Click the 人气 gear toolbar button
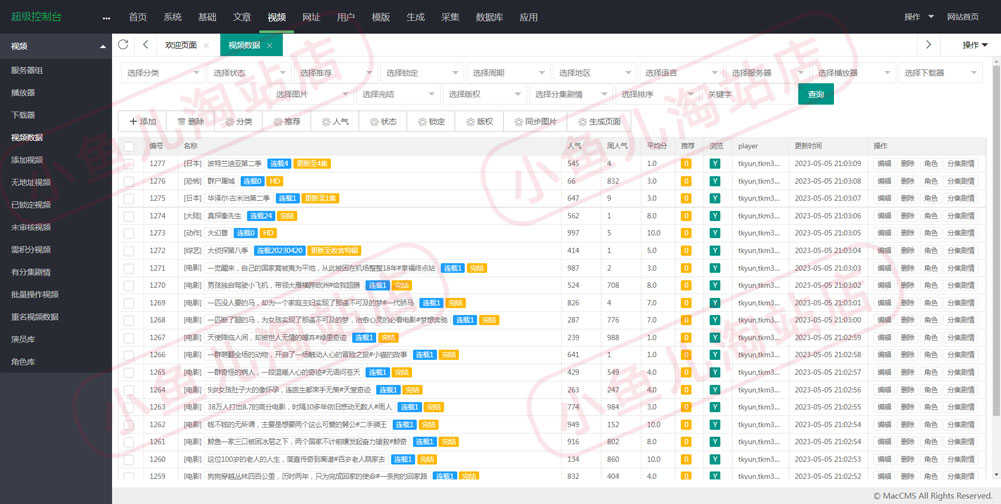1001x504 pixels. pyautogui.click(x=335, y=121)
